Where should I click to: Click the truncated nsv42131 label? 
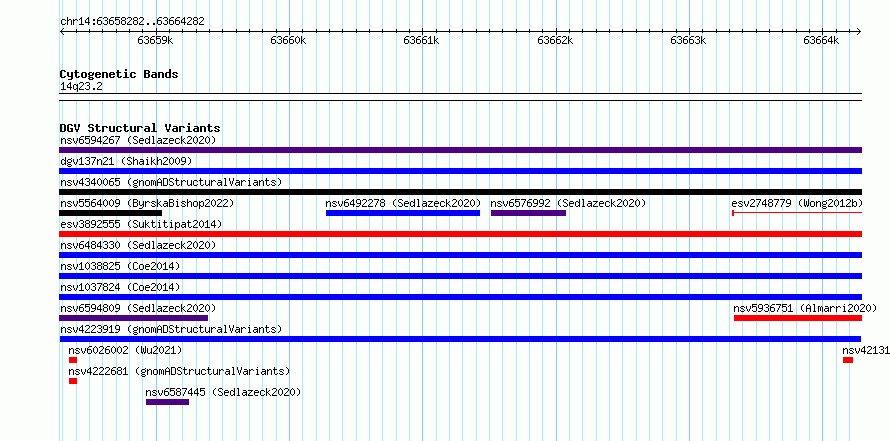866,350
